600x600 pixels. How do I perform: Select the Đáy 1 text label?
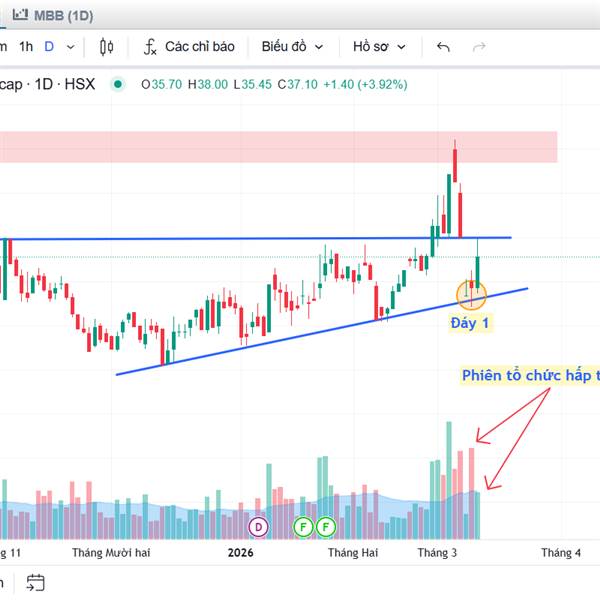point(470,323)
